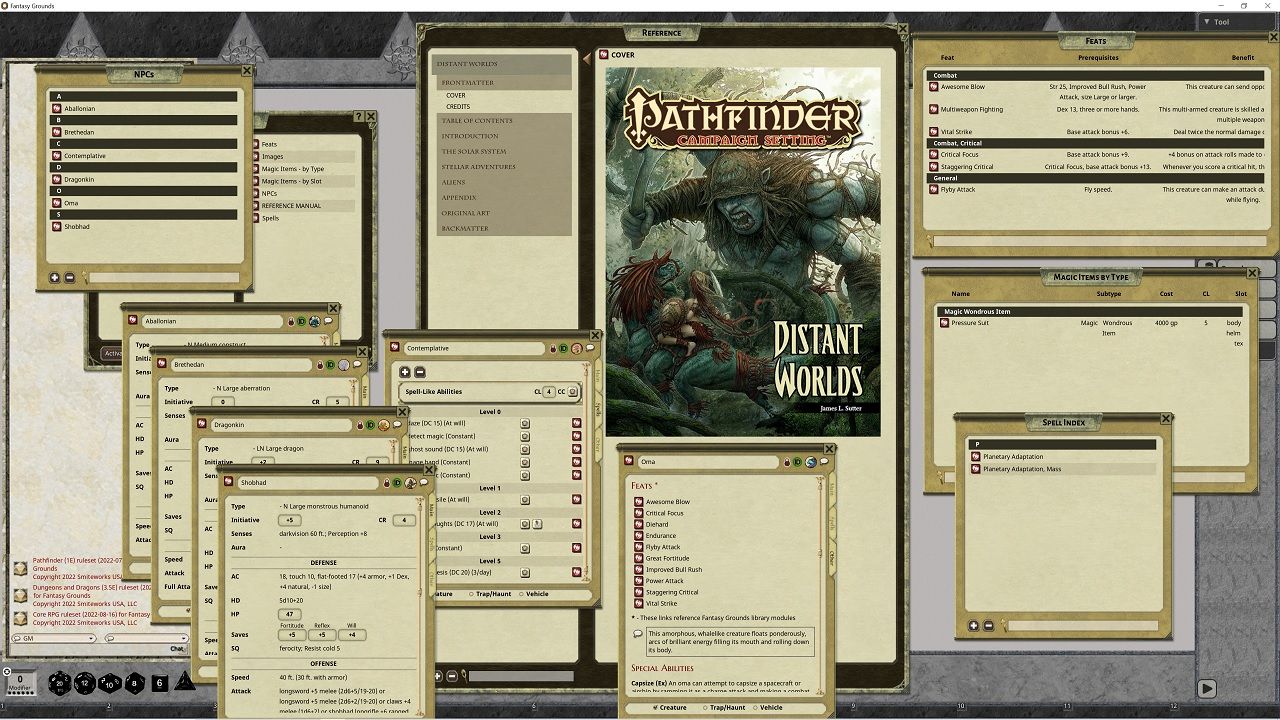Screen dimensions: 1280x720
Task: Open the GM speaker identity dropdown
Action: click(x=54, y=638)
